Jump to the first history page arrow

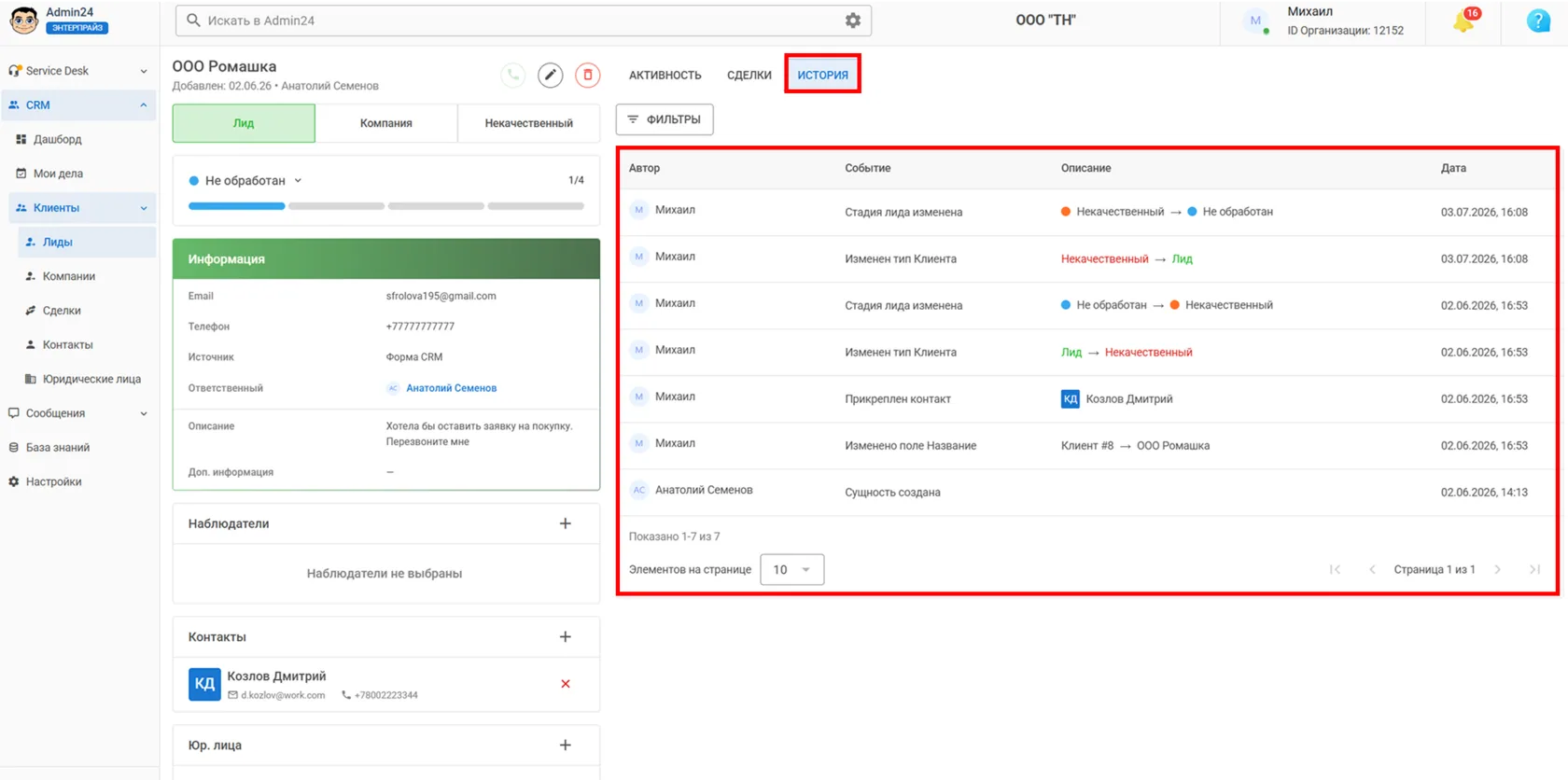click(1335, 569)
